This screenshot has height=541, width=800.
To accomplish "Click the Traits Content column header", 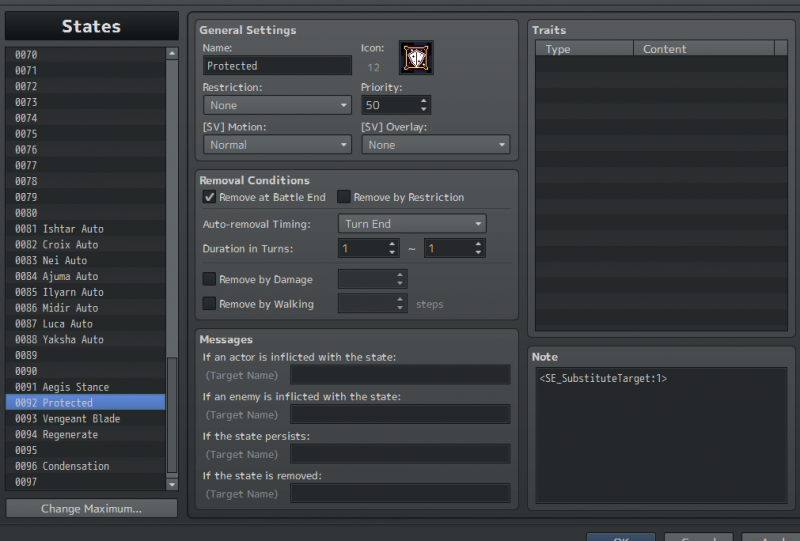I will coord(704,49).
